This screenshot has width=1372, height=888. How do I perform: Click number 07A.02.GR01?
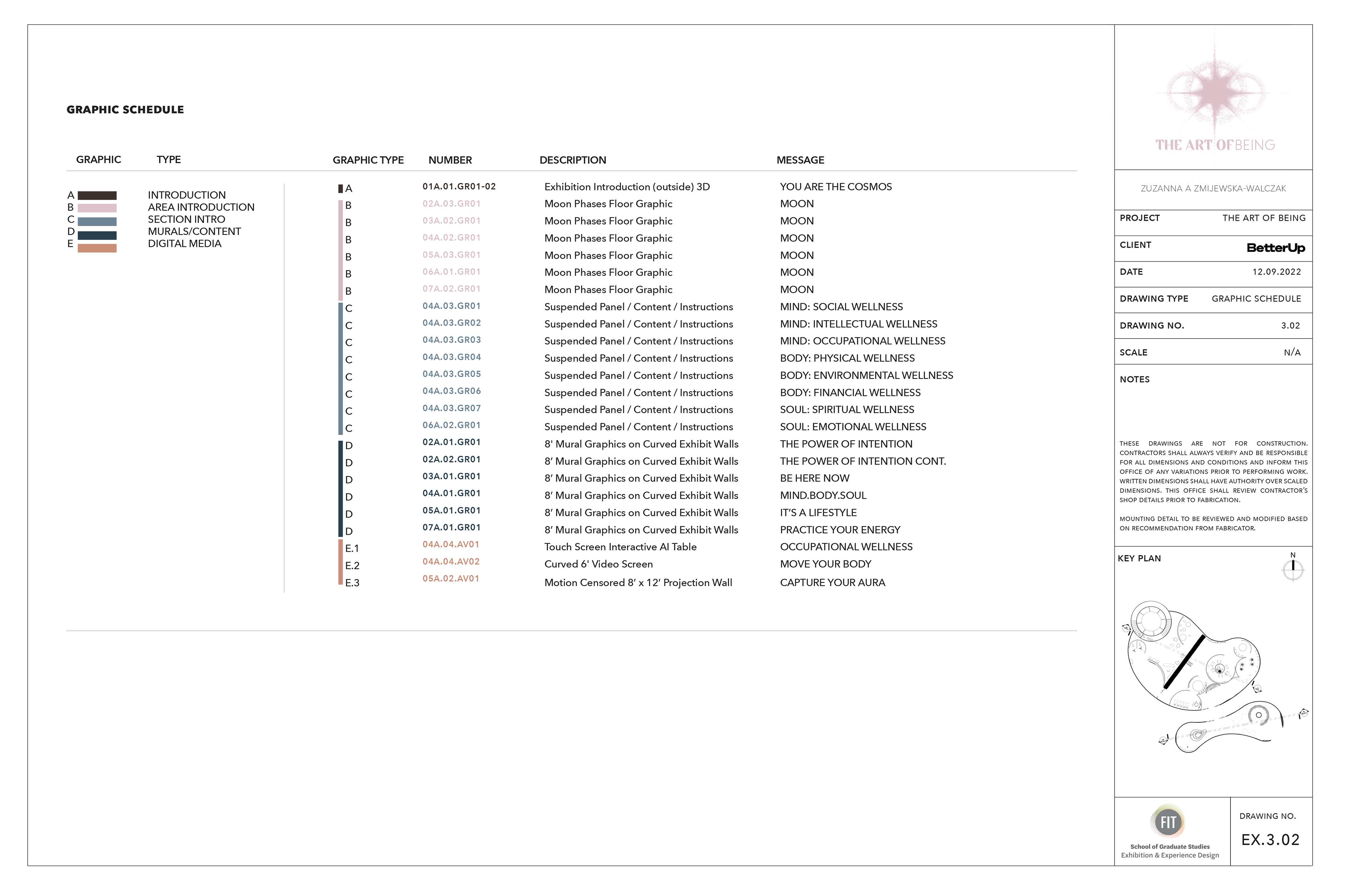click(451, 288)
